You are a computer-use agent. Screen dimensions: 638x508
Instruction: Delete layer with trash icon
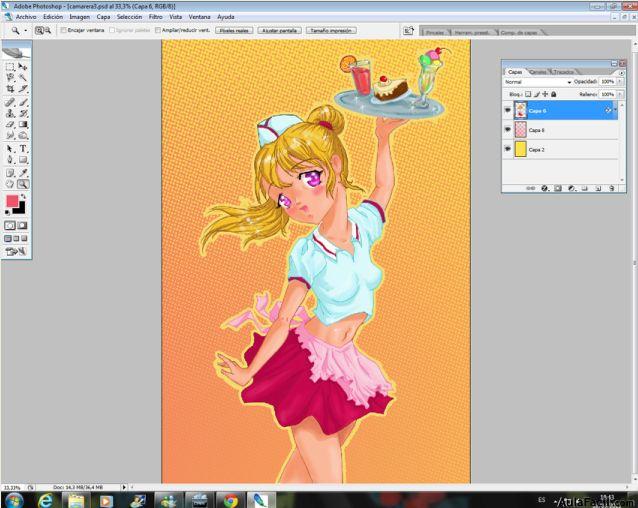[x=612, y=188]
